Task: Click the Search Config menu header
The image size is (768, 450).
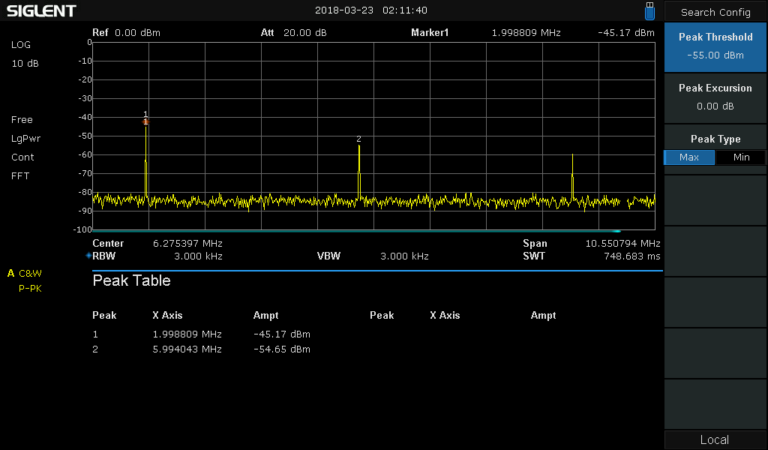Action: pos(715,12)
